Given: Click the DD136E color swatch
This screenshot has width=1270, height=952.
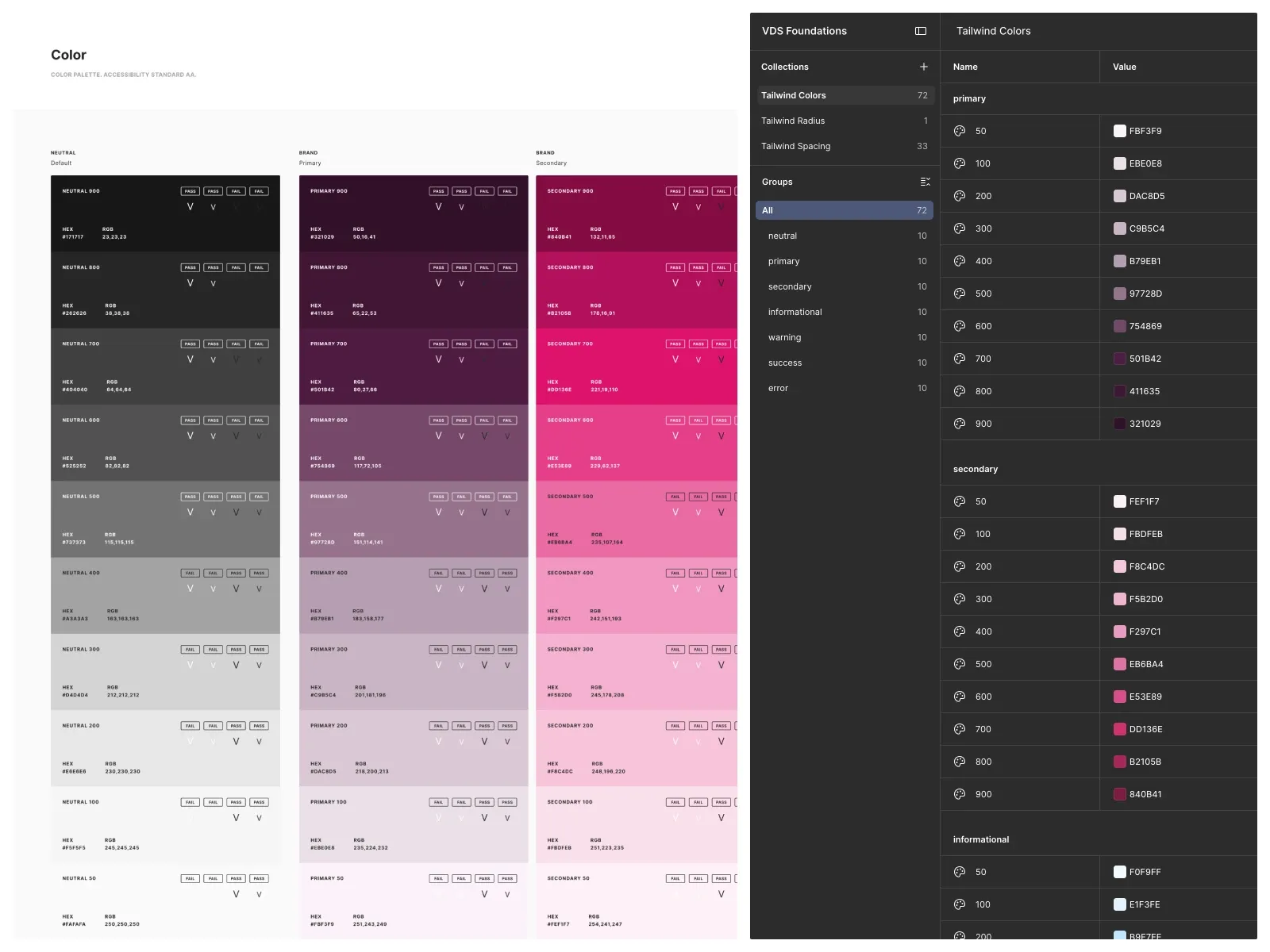Looking at the screenshot, I should click(1120, 729).
